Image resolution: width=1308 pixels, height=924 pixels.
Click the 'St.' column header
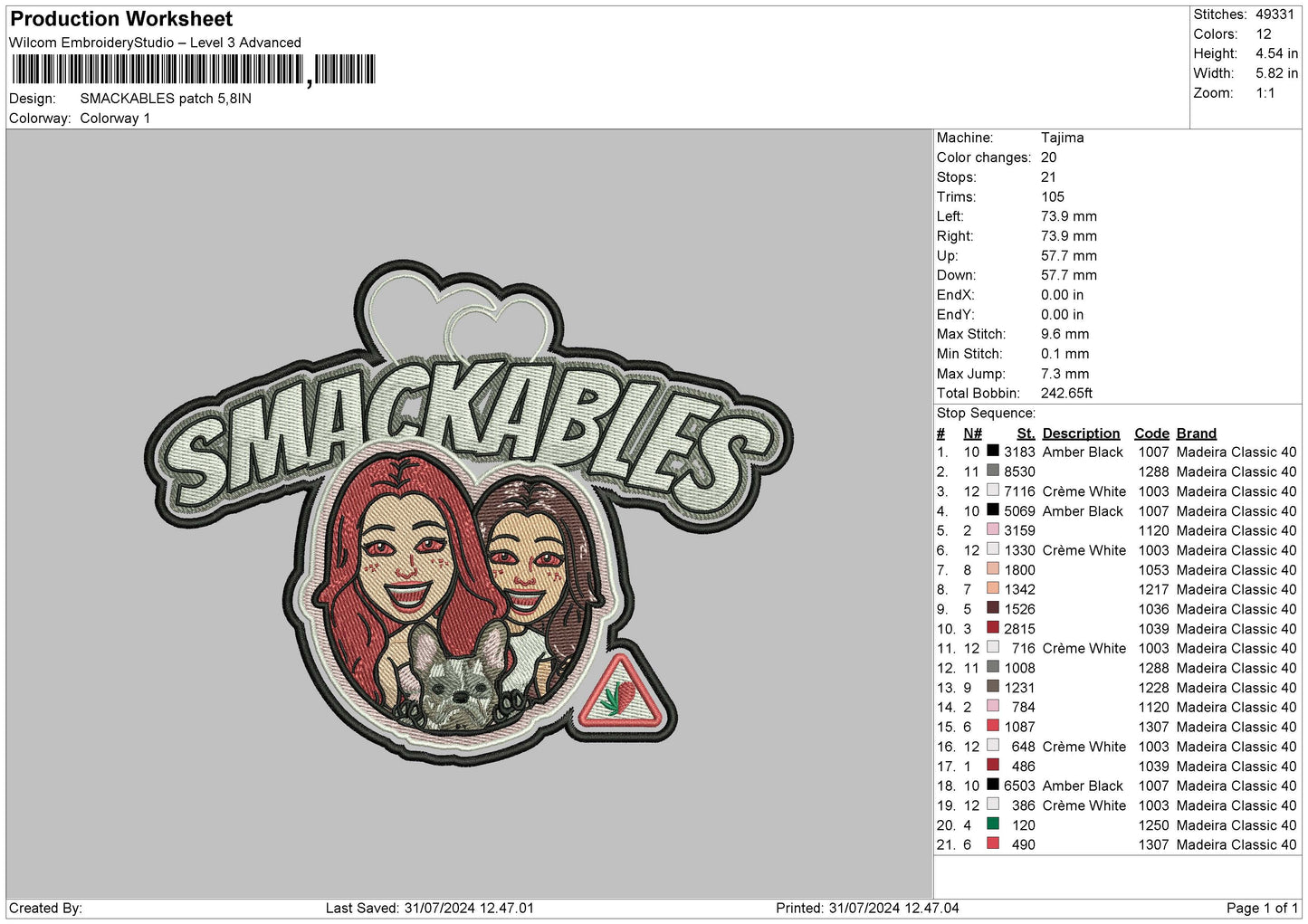(x=1026, y=433)
